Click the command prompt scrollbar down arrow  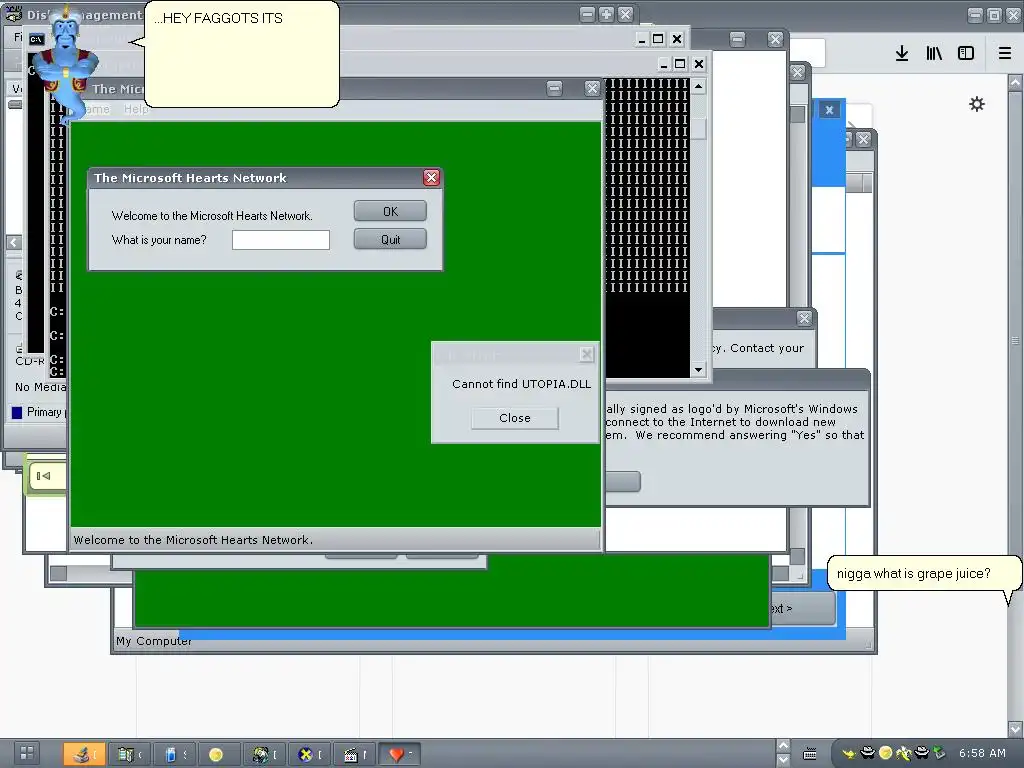click(x=698, y=370)
